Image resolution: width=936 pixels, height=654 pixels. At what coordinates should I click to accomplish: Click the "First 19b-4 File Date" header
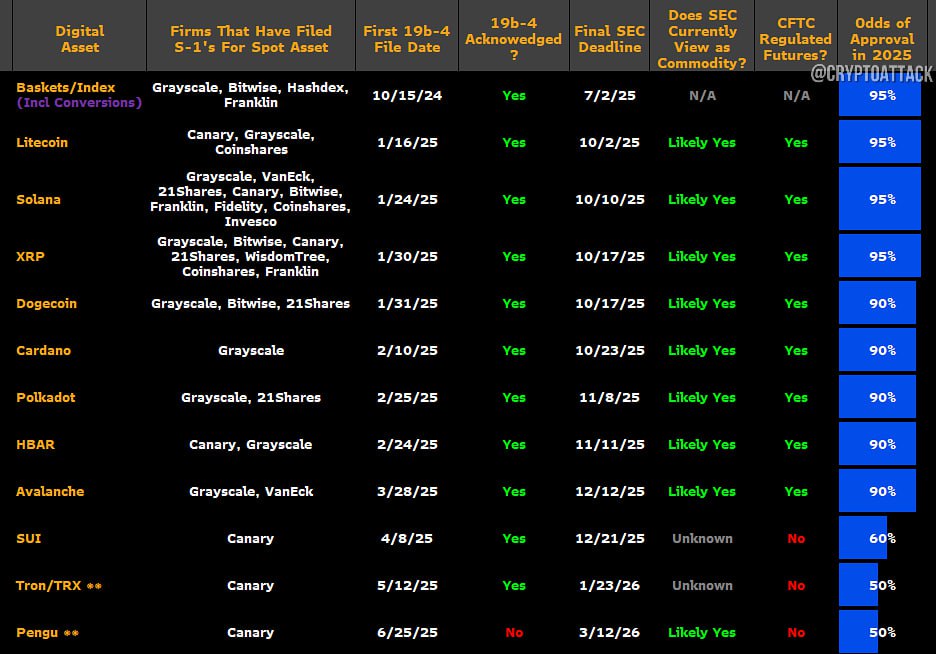[x=407, y=39]
